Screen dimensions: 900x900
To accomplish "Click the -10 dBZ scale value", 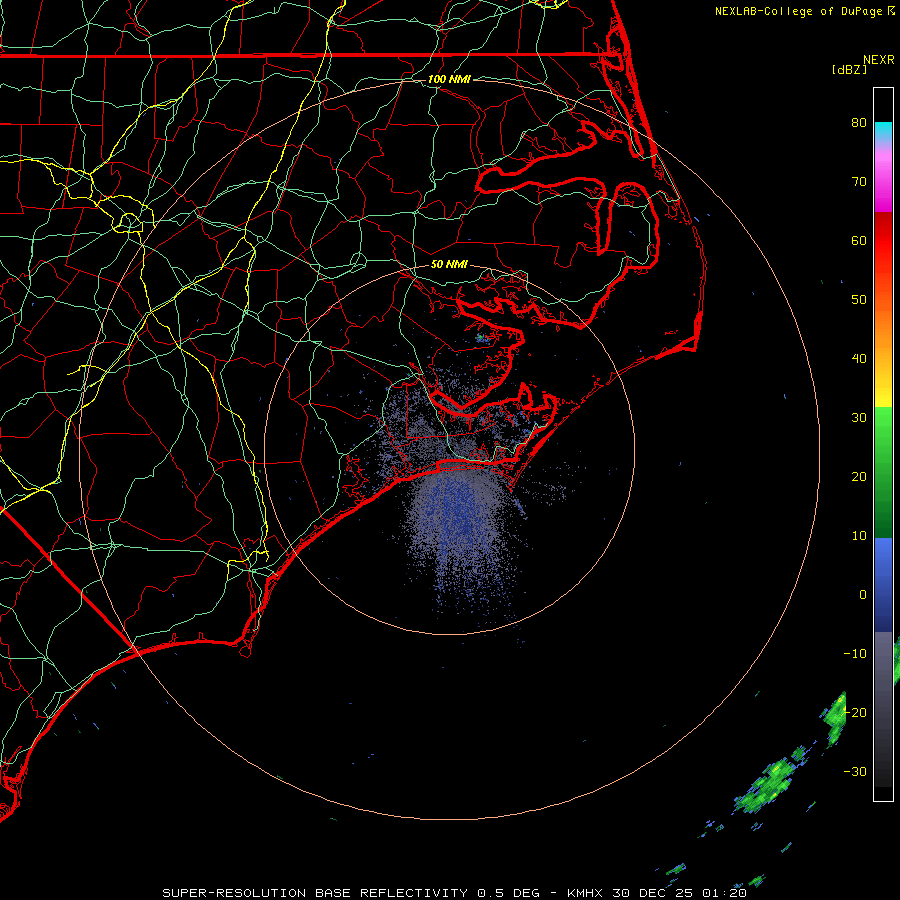I will [x=855, y=653].
